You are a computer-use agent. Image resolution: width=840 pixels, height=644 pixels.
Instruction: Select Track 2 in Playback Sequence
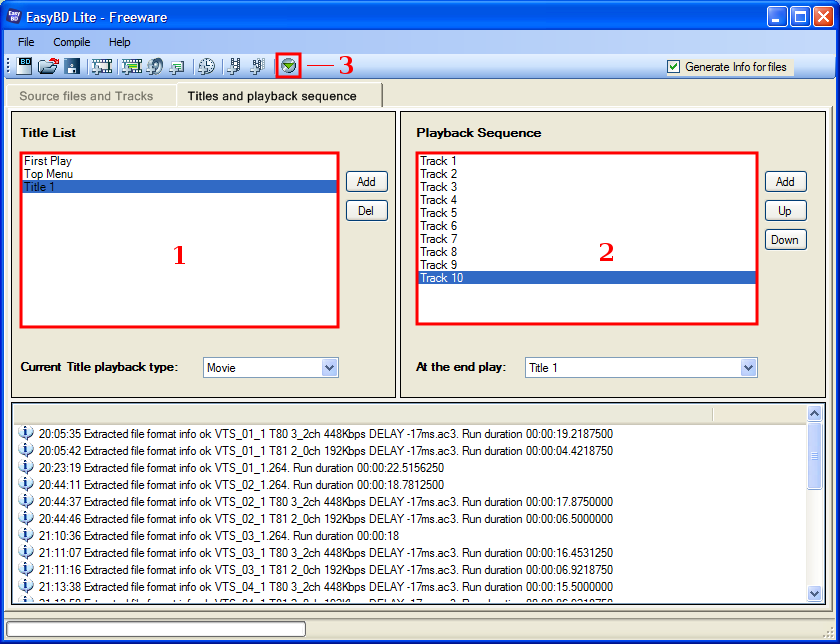point(587,174)
